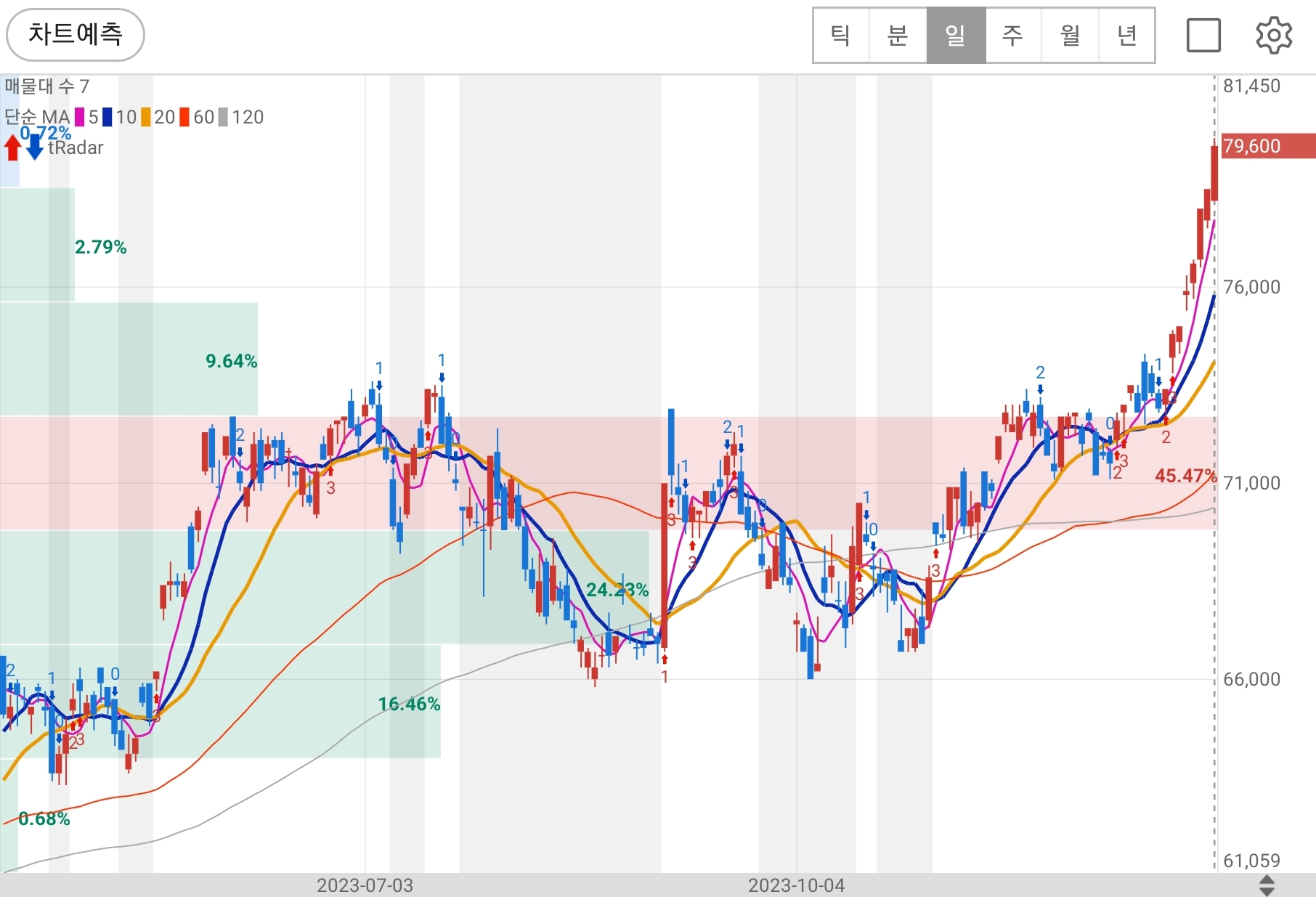This screenshot has width=1316, height=897.
Task: Click the red up arrow tRadar icon
Action: (12, 147)
